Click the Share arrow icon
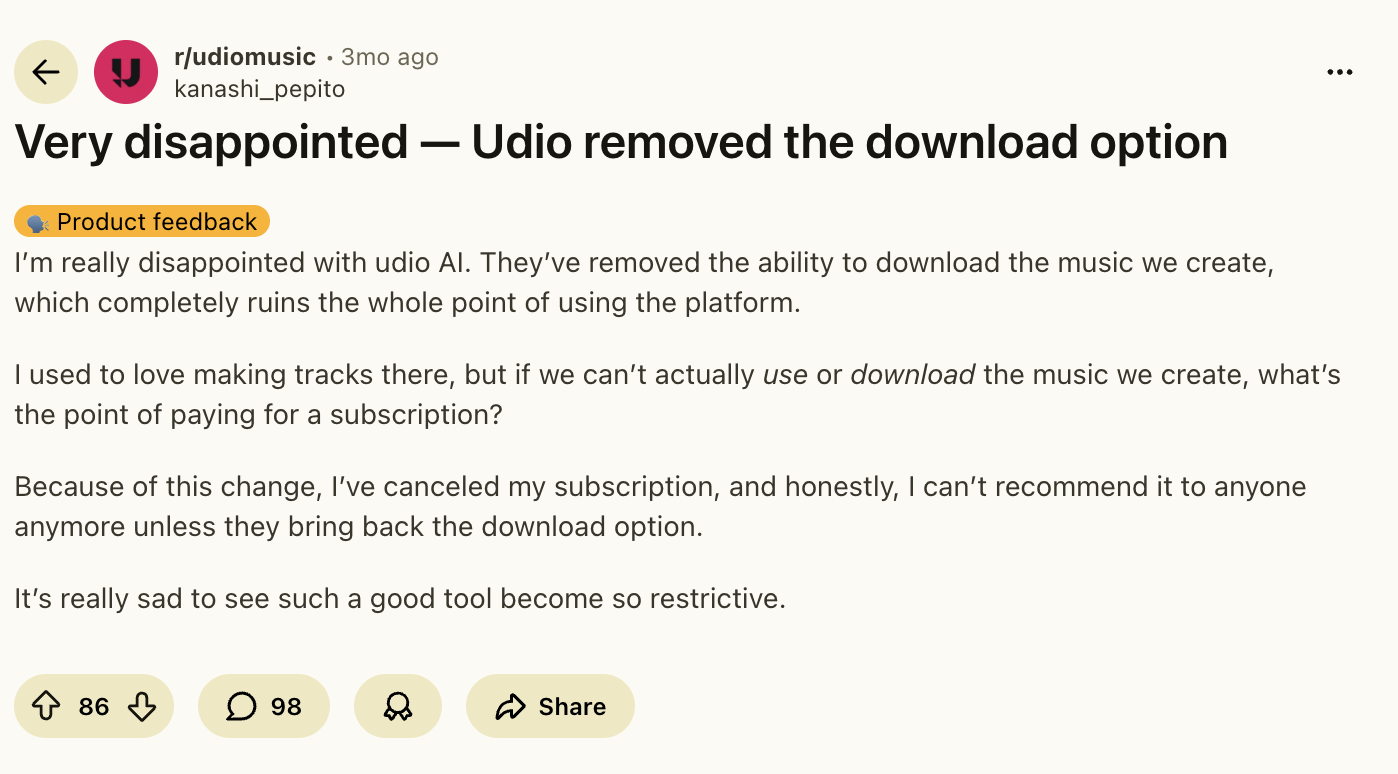1398x774 pixels. point(510,707)
